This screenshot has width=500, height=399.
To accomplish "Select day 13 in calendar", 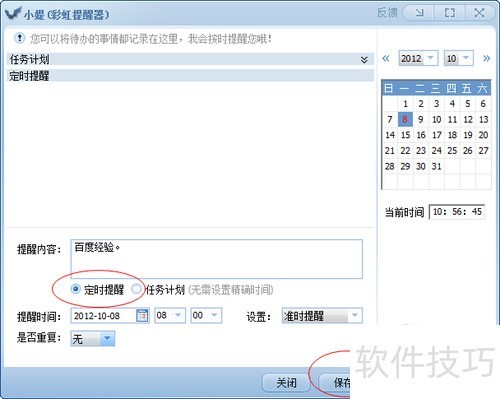I will 483,119.
